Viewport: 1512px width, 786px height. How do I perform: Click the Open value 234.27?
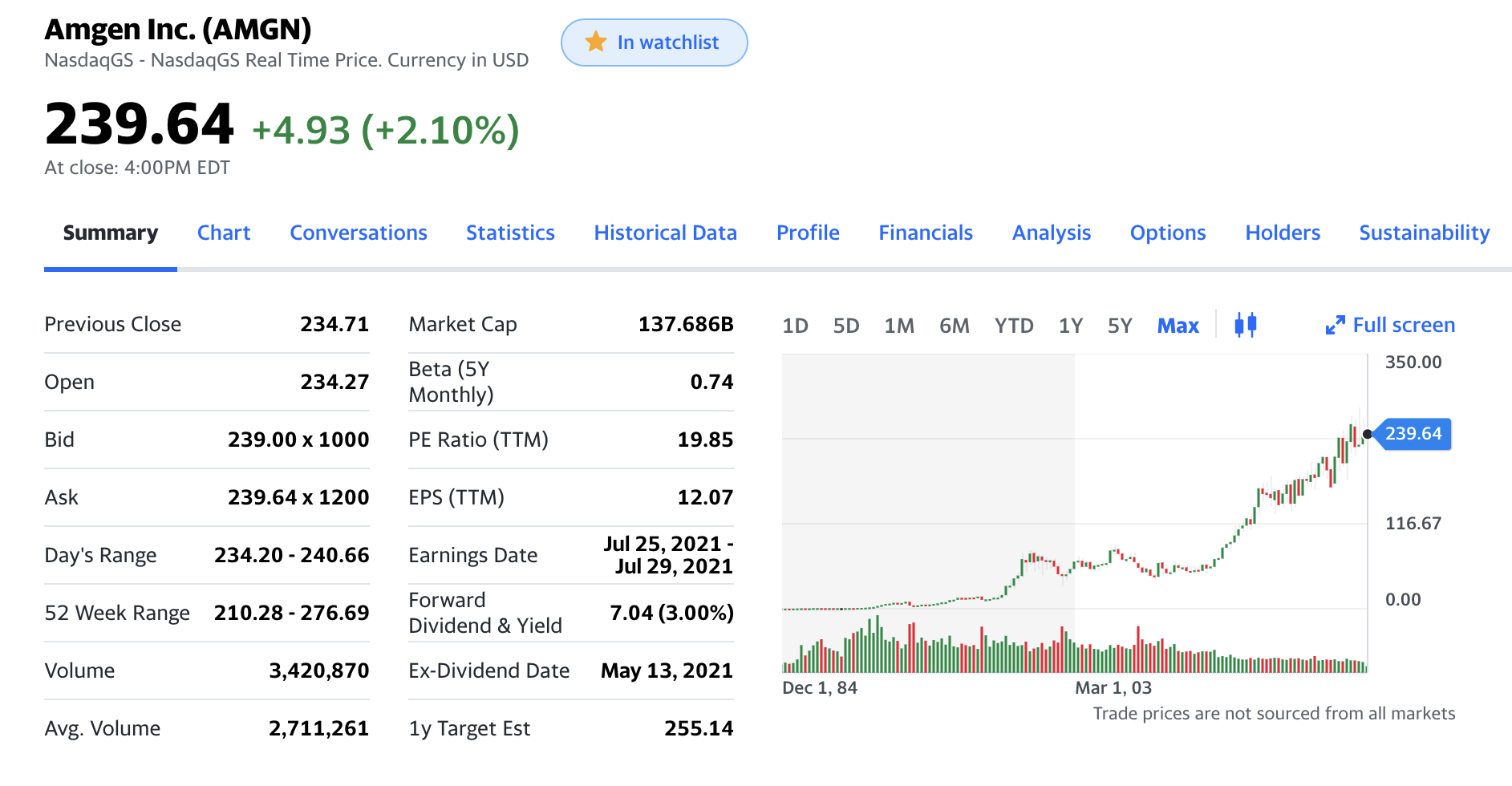(334, 382)
